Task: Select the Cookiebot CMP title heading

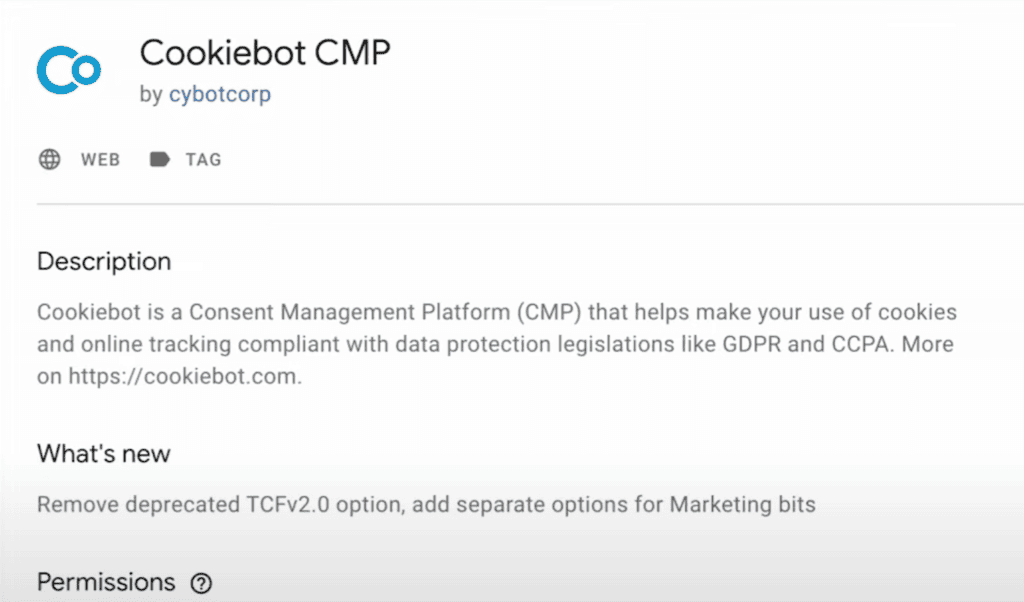Action: (x=265, y=53)
